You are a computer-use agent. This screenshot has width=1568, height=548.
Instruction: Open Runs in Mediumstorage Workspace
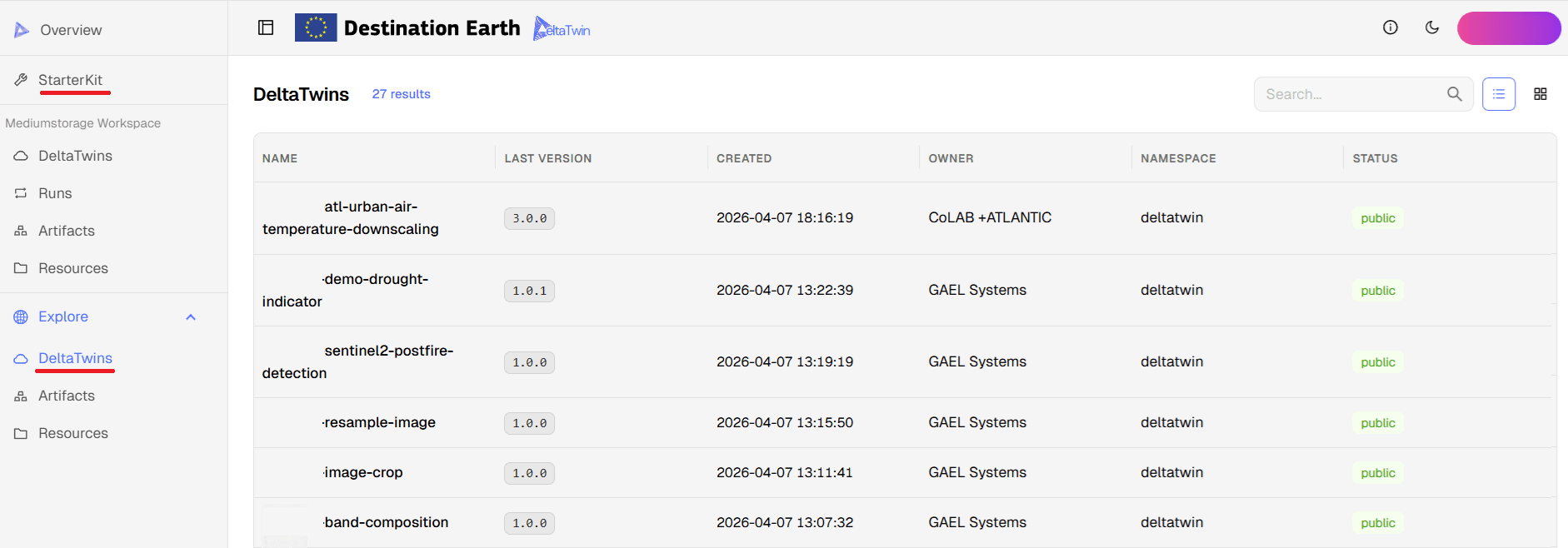[x=55, y=193]
